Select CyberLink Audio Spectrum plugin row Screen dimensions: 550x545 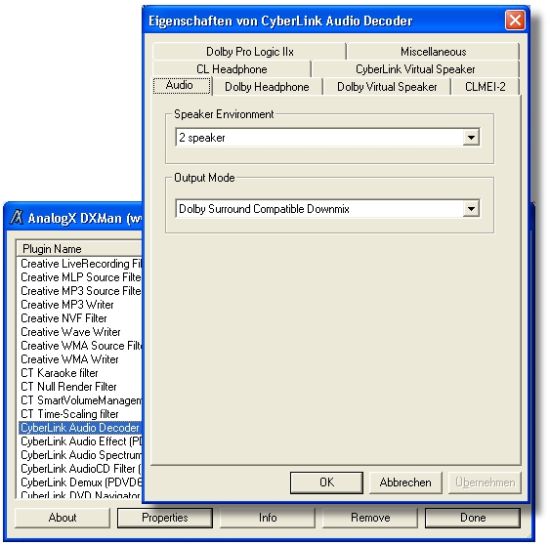pos(80,455)
